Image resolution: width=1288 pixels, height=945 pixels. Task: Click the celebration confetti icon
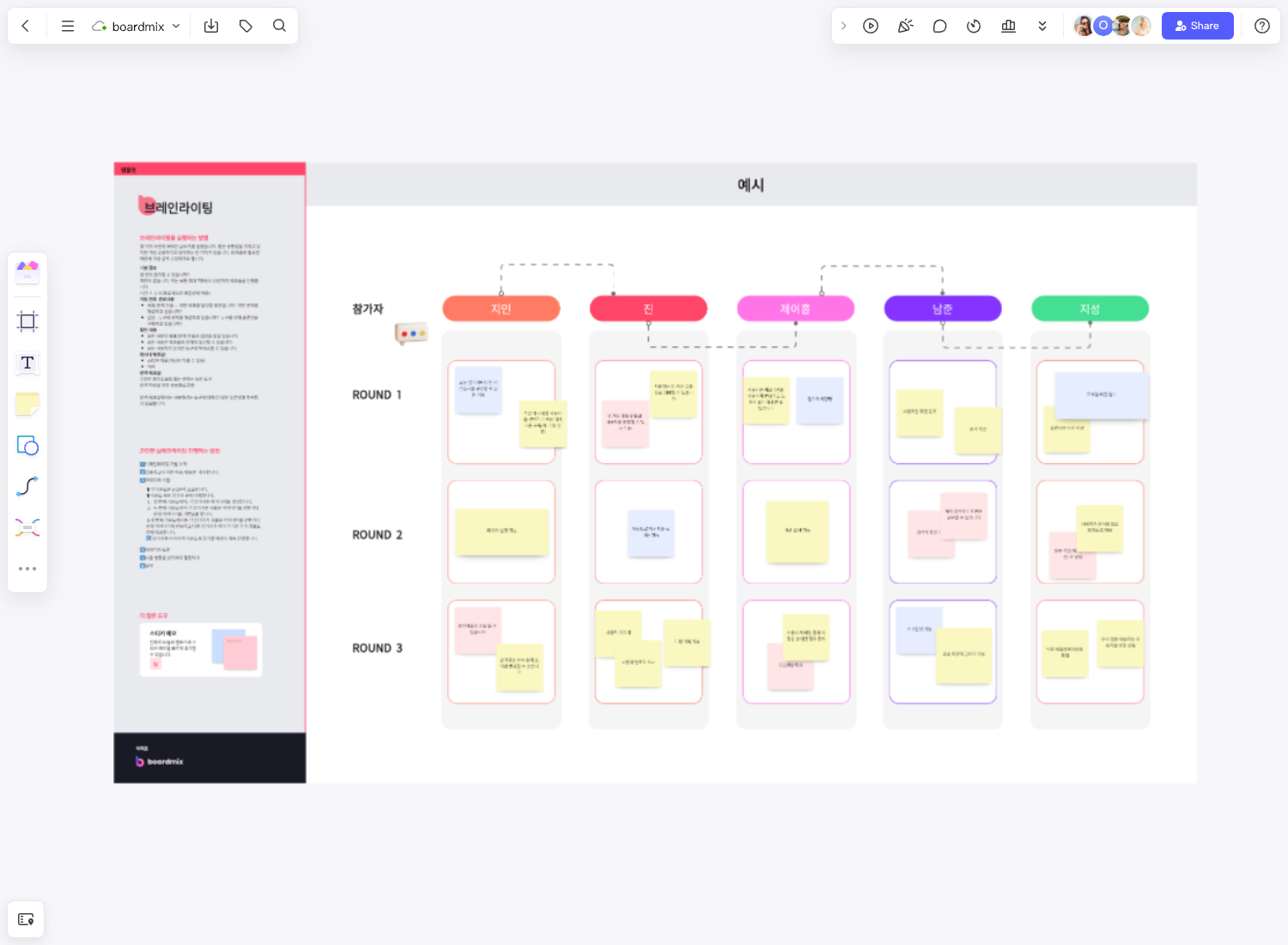point(905,26)
